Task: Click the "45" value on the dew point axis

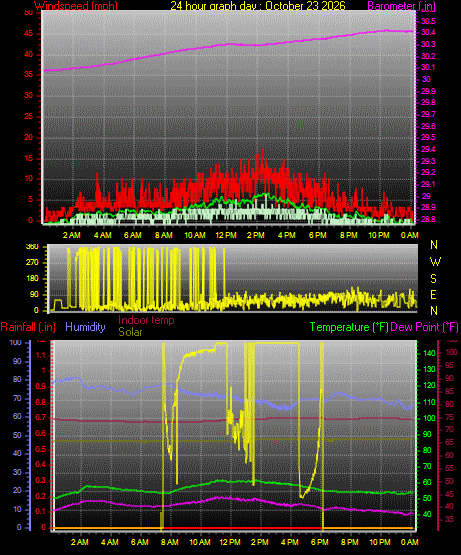Action: (x=449, y=494)
